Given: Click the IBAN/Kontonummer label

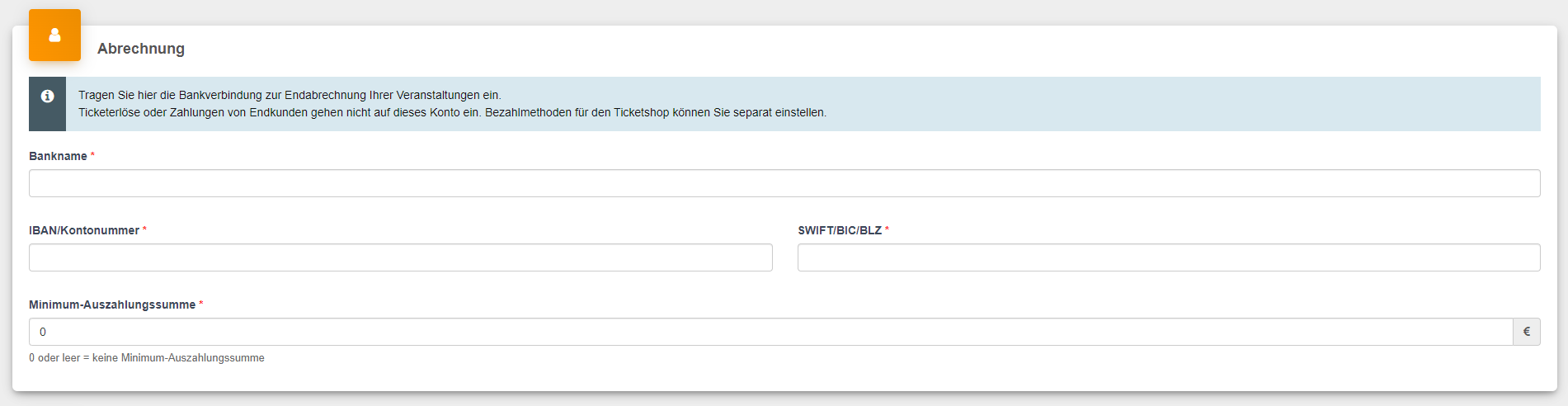Looking at the screenshot, I should click(84, 230).
